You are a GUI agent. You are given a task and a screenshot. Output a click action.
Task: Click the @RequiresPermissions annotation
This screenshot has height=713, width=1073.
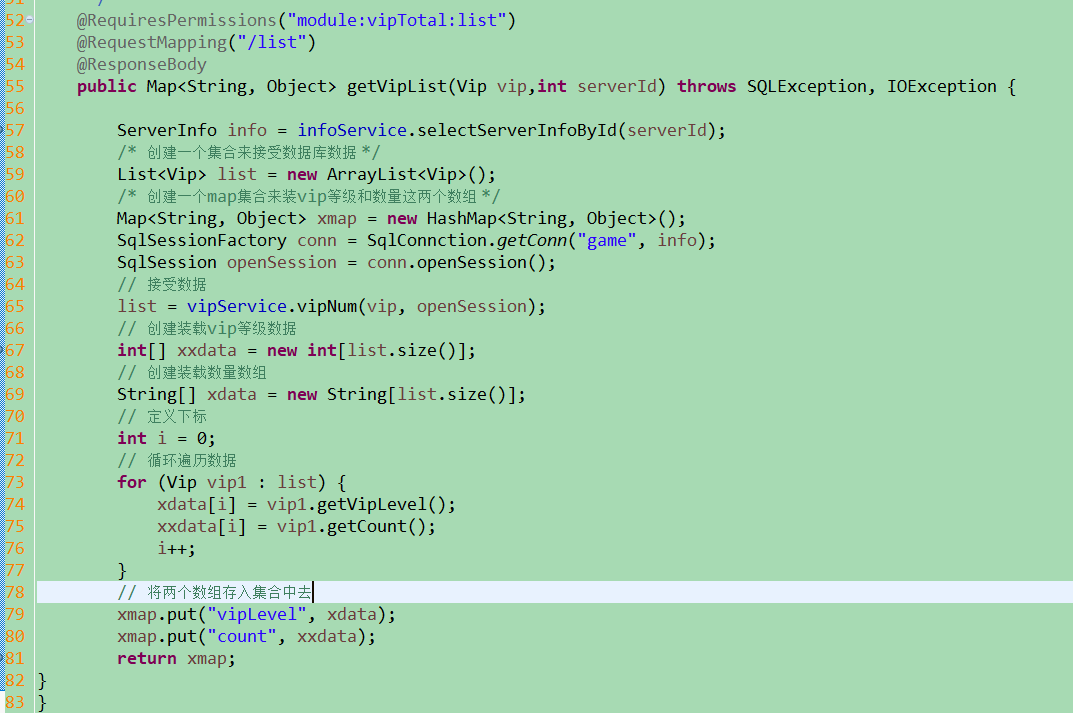(177, 21)
